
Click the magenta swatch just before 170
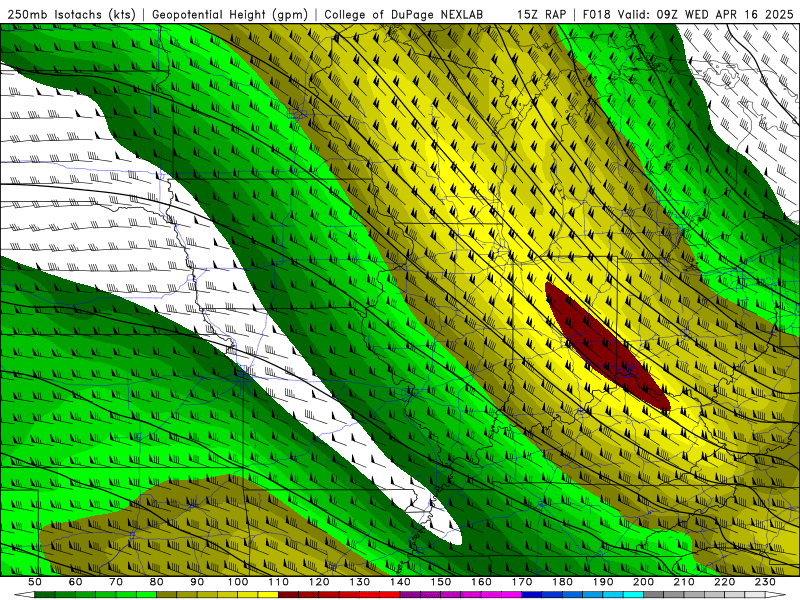(x=512, y=595)
